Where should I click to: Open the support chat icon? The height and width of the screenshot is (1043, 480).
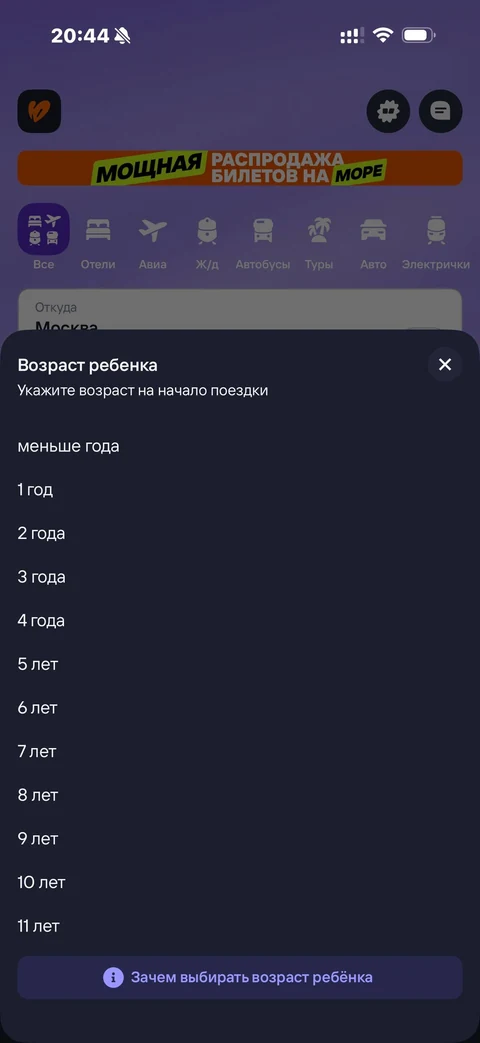coord(440,111)
